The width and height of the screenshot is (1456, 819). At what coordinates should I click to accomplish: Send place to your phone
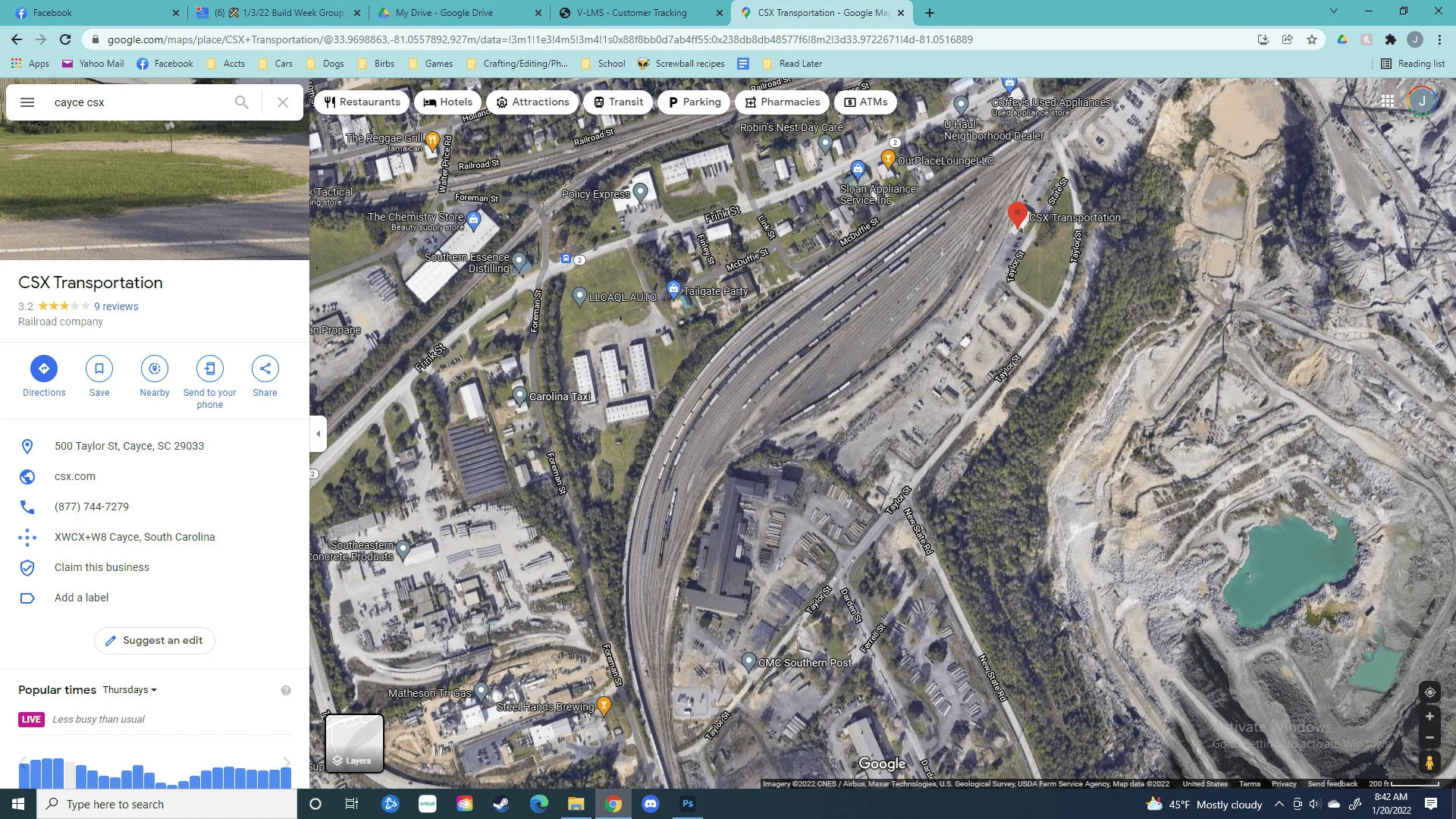click(x=210, y=369)
